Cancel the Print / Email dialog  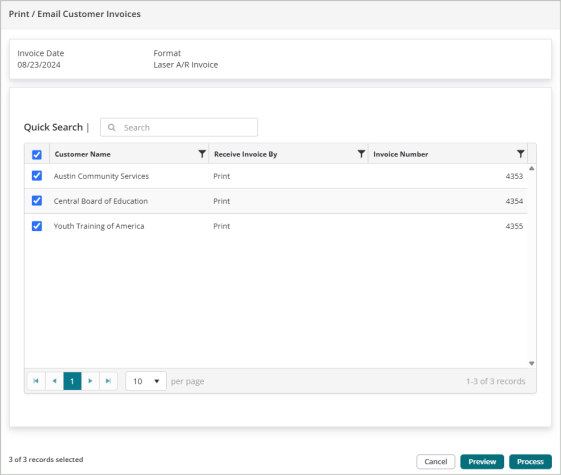click(x=436, y=462)
